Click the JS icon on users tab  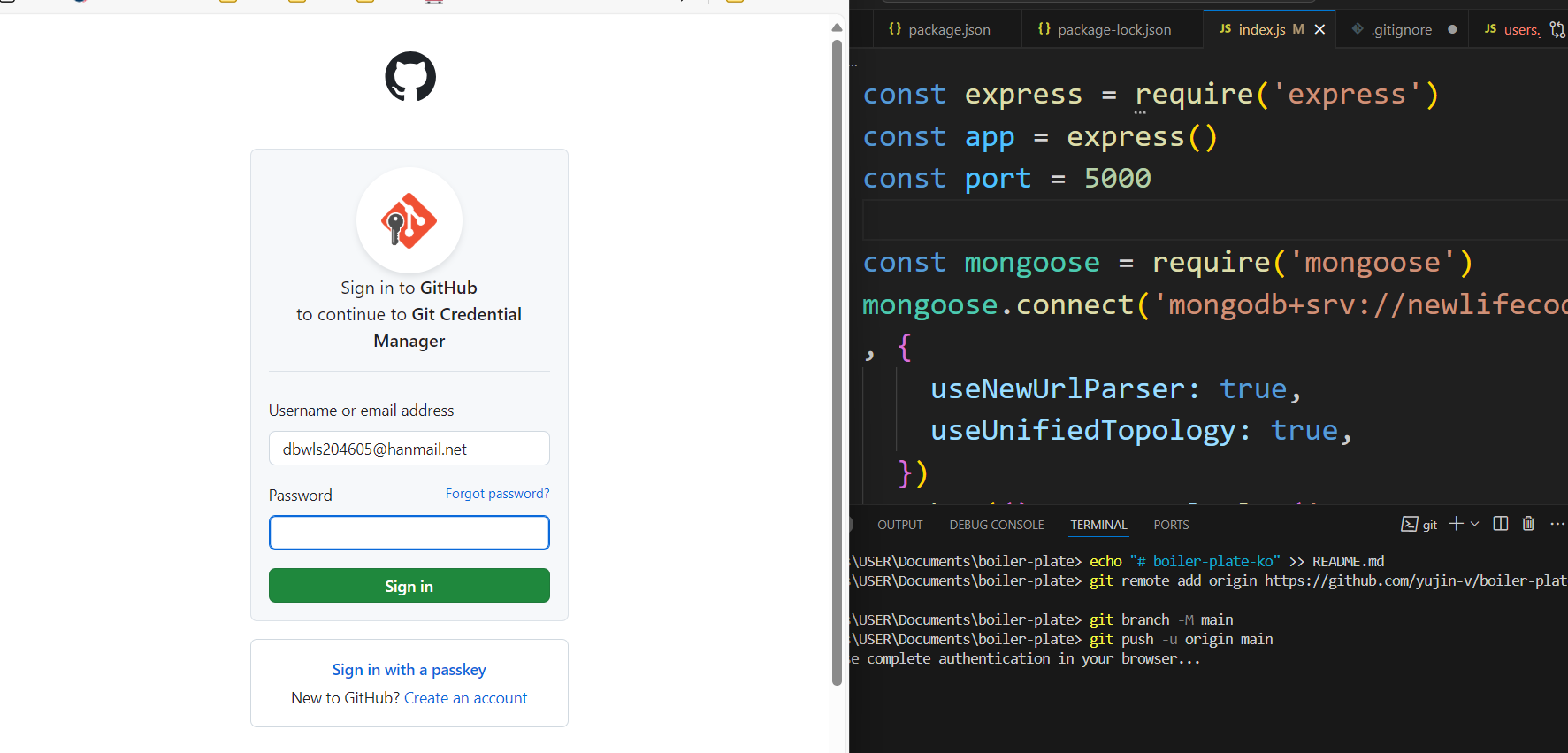[1490, 29]
